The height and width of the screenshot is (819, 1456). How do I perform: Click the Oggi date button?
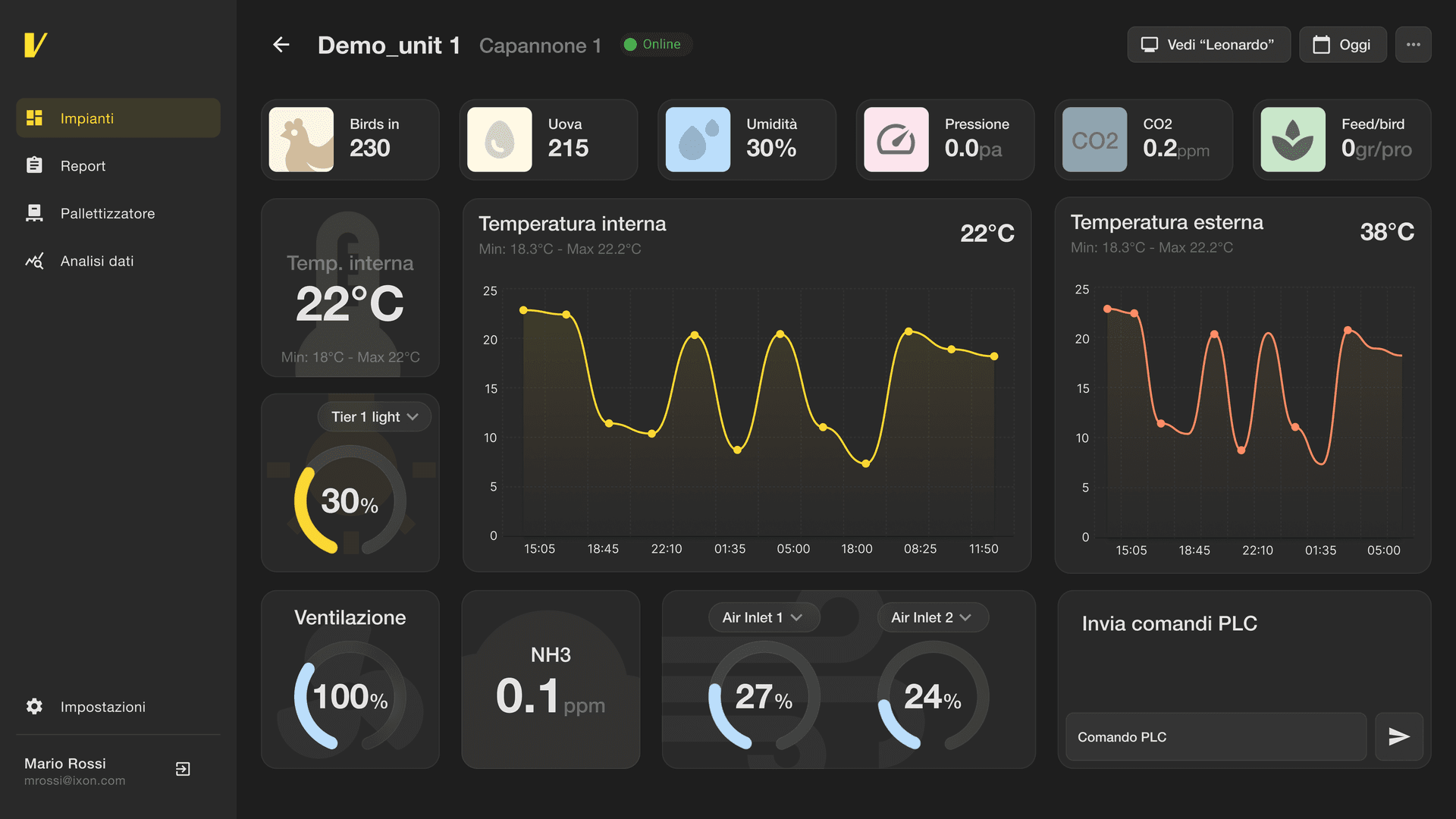[x=1342, y=45]
